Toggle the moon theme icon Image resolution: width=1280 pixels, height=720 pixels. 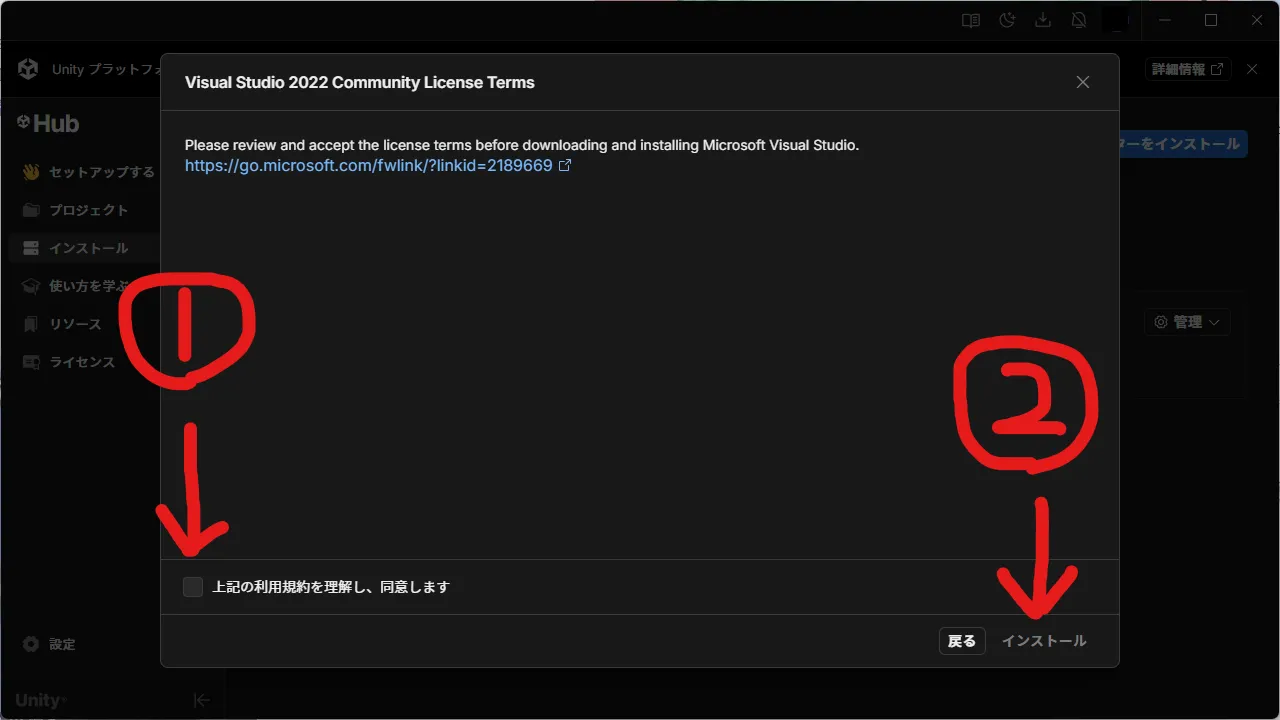coord(1007,20)
